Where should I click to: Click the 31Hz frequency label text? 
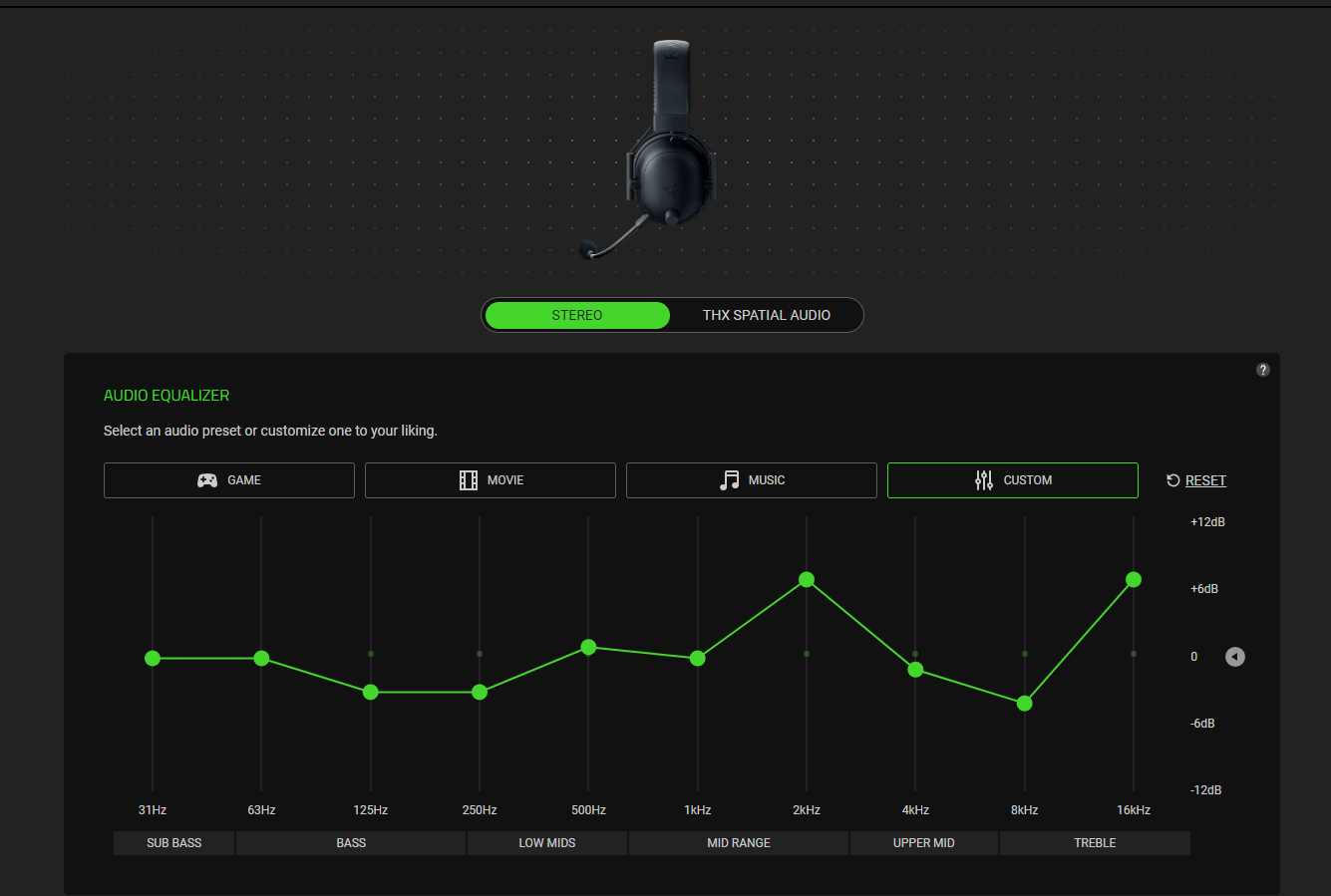tap(153, 810)
